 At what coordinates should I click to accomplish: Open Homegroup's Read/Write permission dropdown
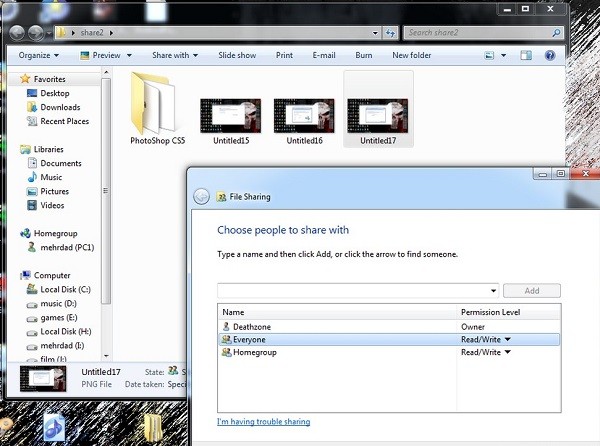pos(507,352)
